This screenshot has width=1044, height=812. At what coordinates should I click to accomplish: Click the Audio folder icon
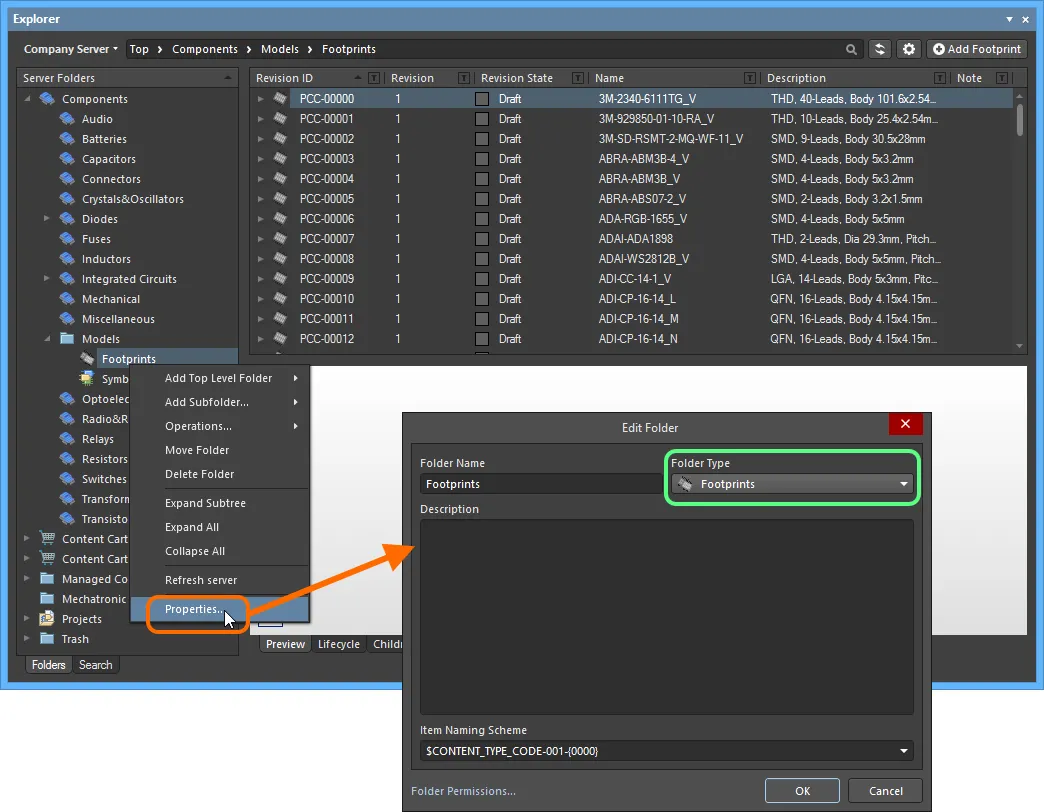coord(67,119)
